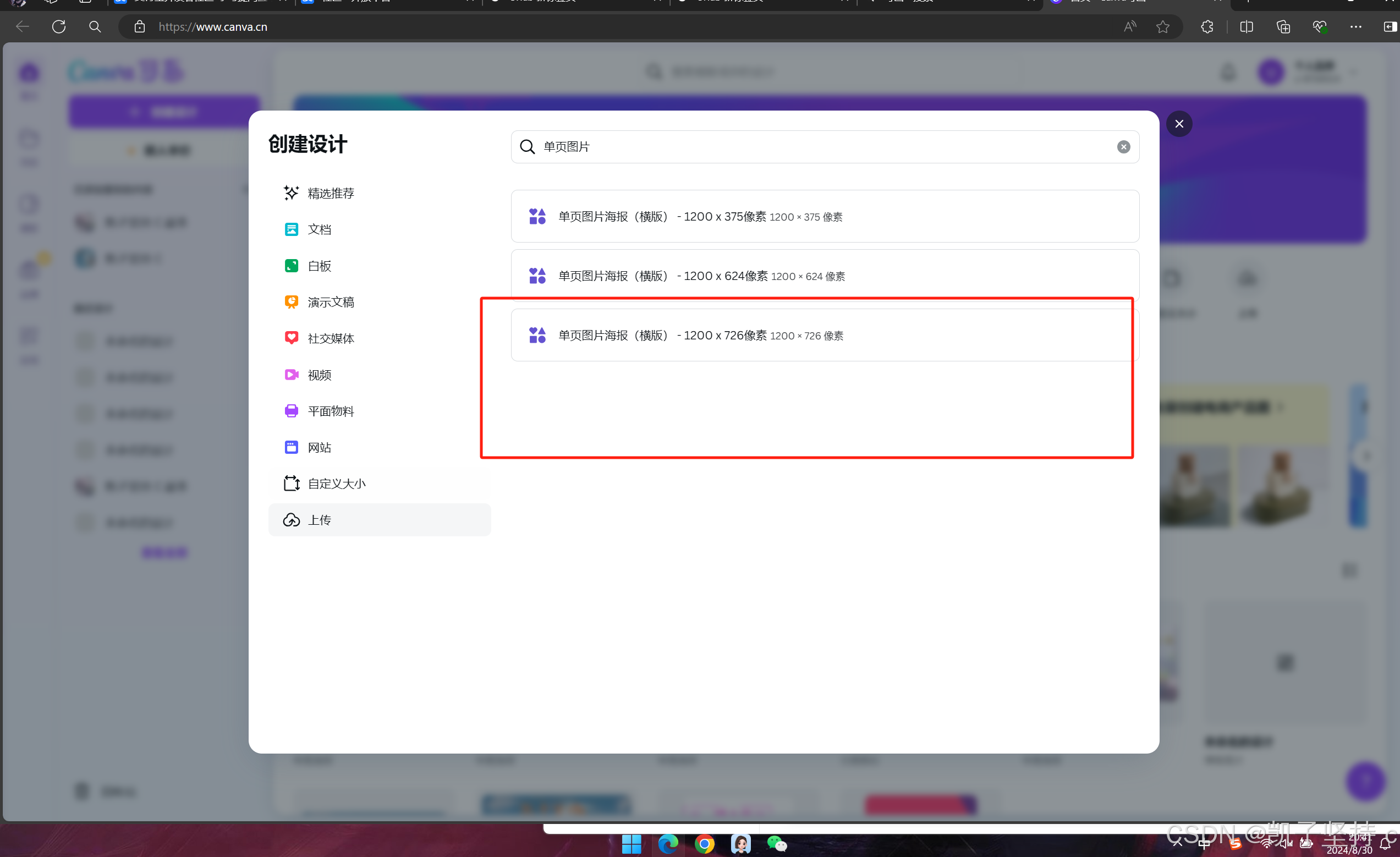1400x857 pixels.
Task: Select 平面物料 print category
Action: pos(331,411)
